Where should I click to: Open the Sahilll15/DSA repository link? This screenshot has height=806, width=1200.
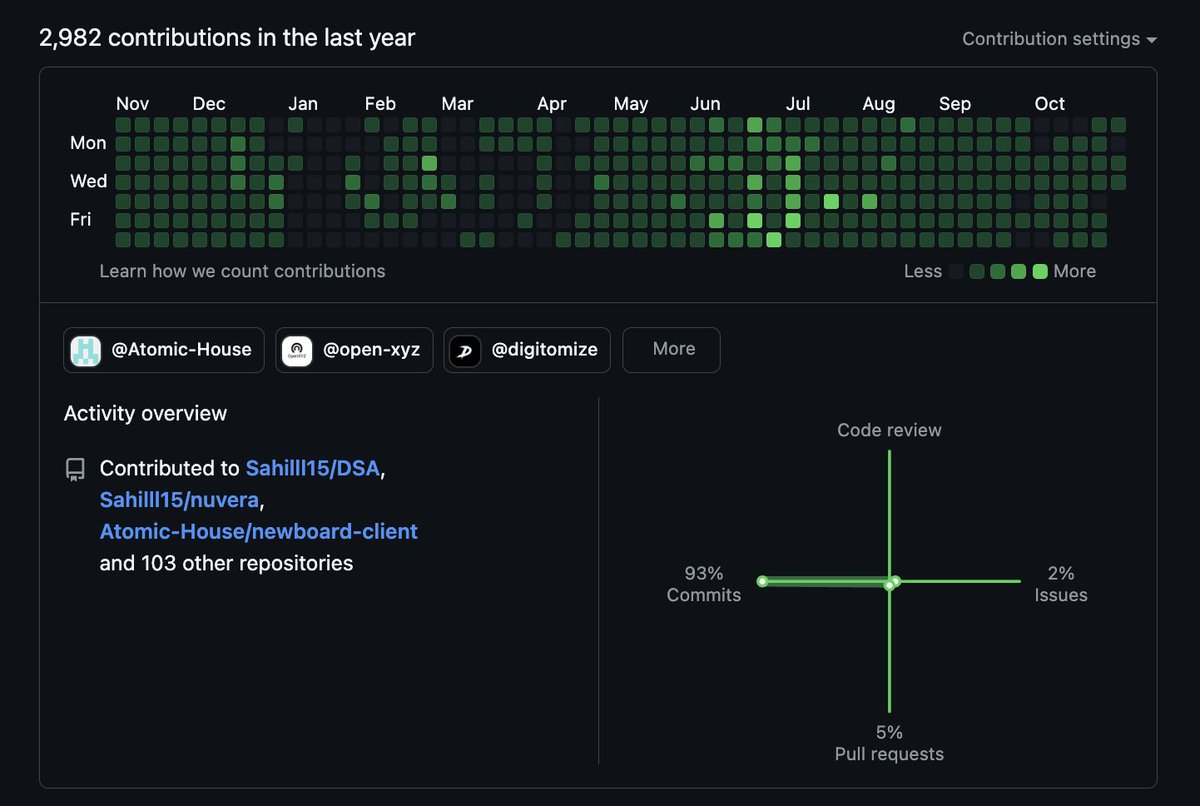tap(313, 468)
